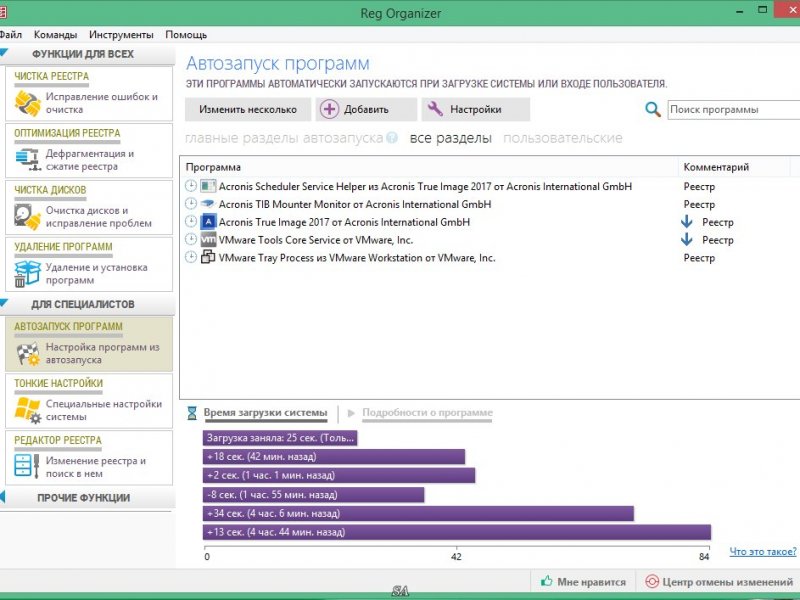800x600 pixels.
Task: Select the пользовательские filter
Action: pyautogui.click(x=563, y=138)
